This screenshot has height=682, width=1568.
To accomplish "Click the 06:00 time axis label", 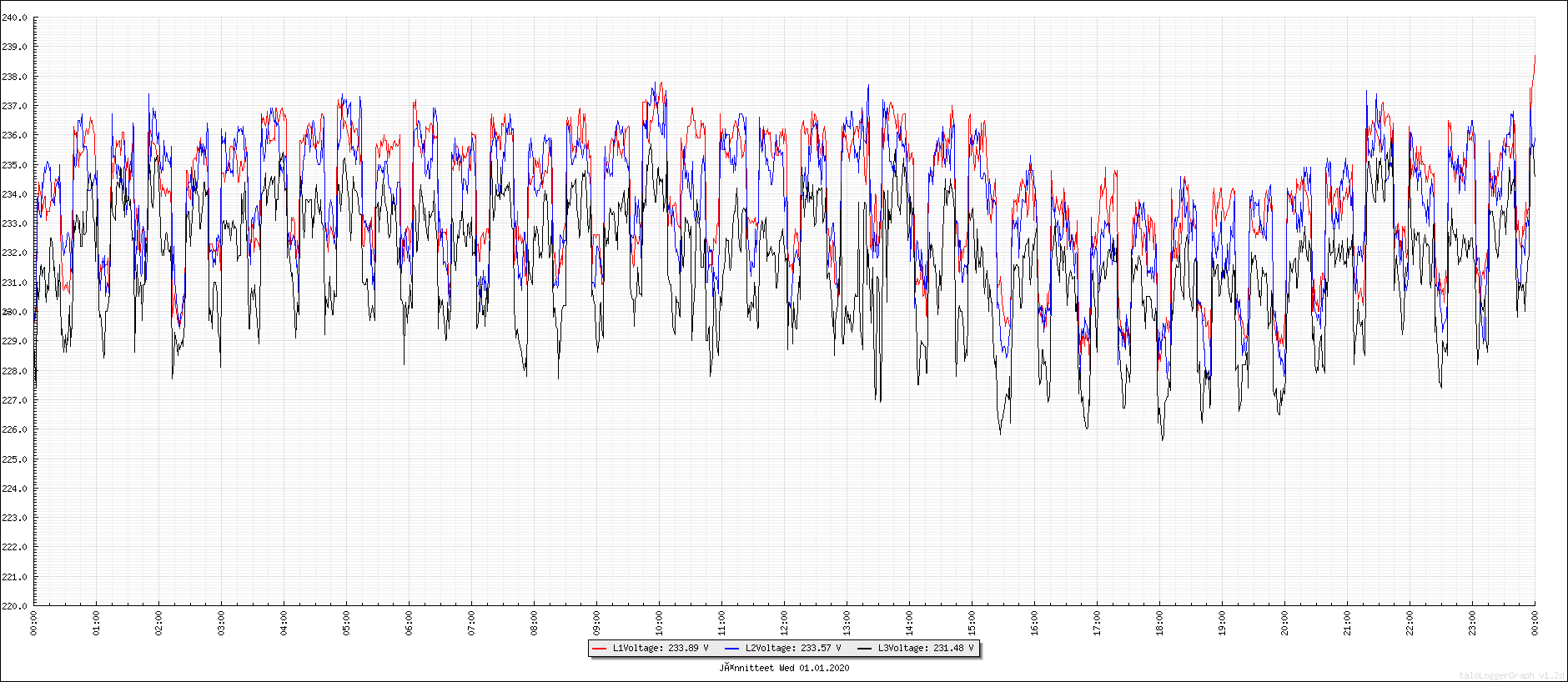I will [x=409, y=623].
